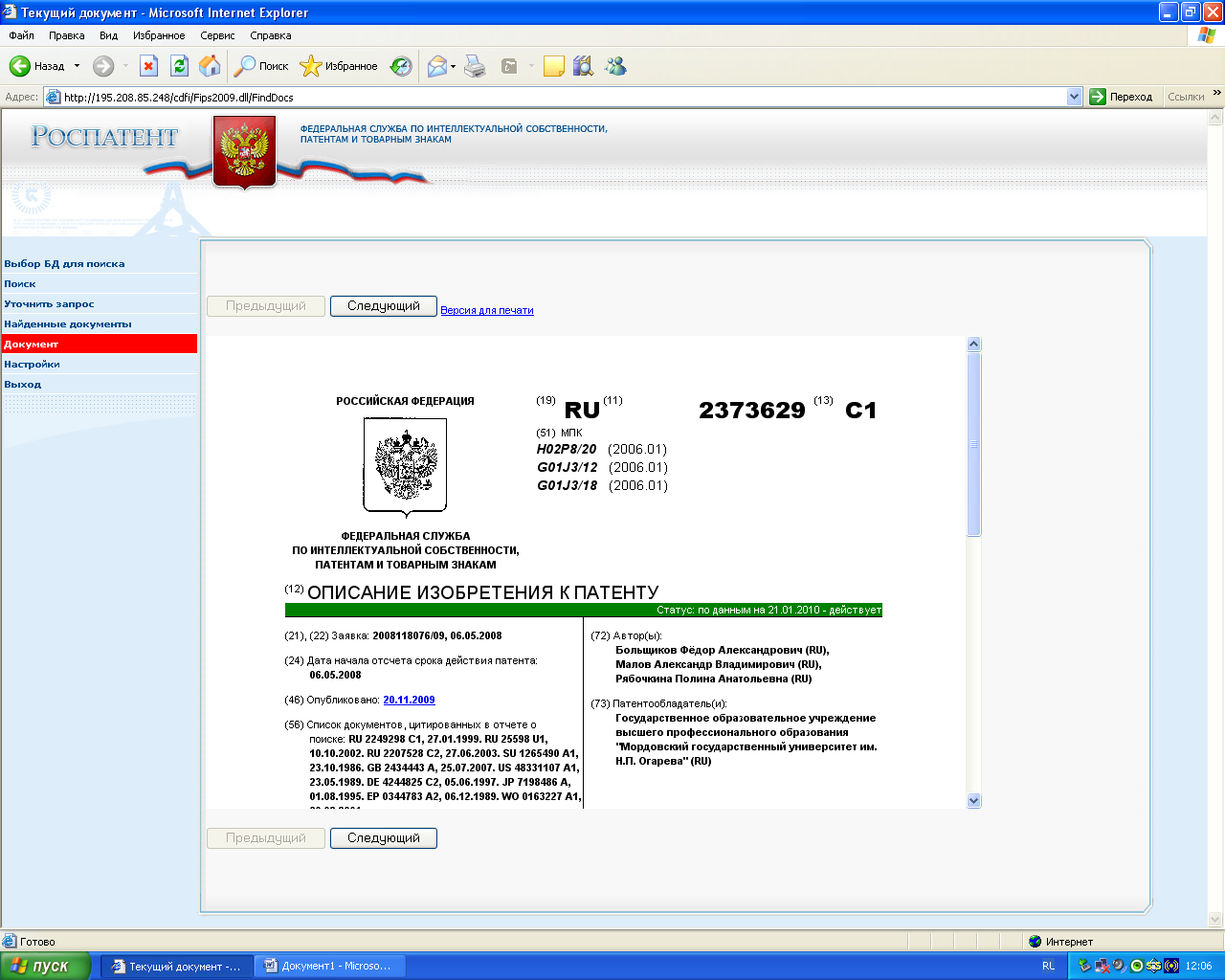This screenshot has height=980, width=1225.
Task: Open the Избранное menu in menu bar
Action: pos(159,35)
